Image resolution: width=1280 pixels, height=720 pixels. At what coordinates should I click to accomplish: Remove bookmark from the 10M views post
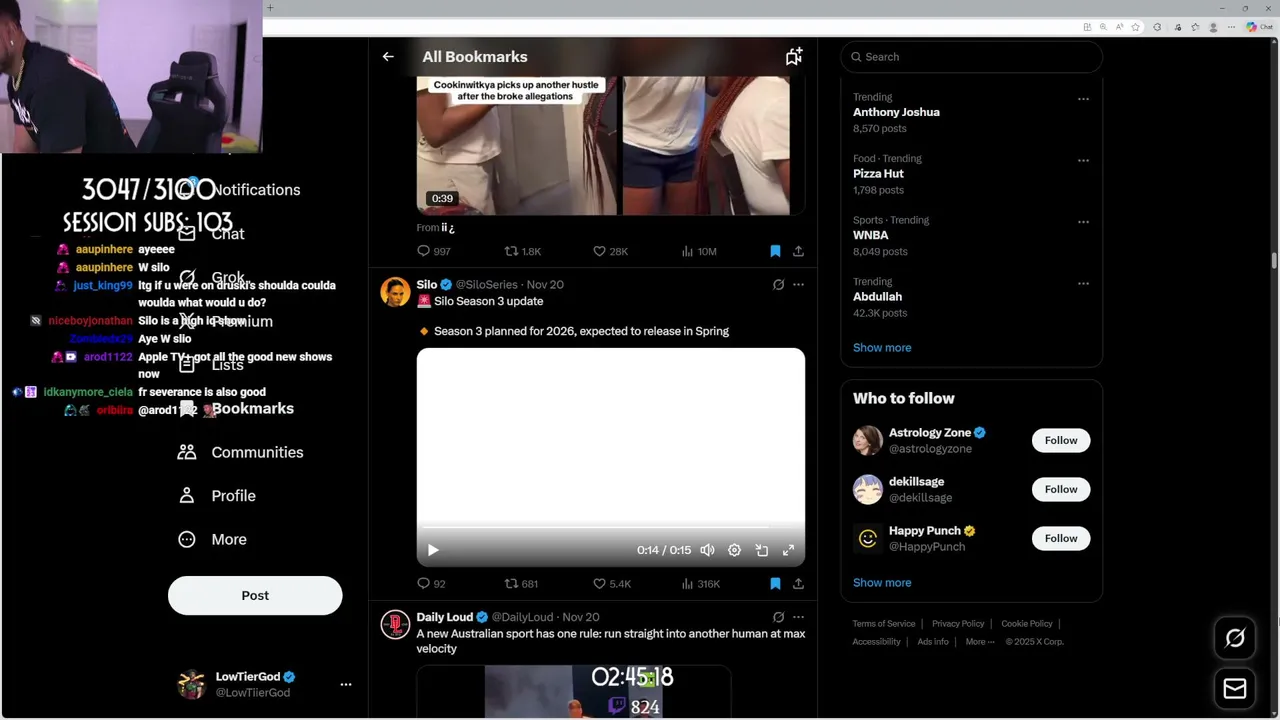(775, 251)
